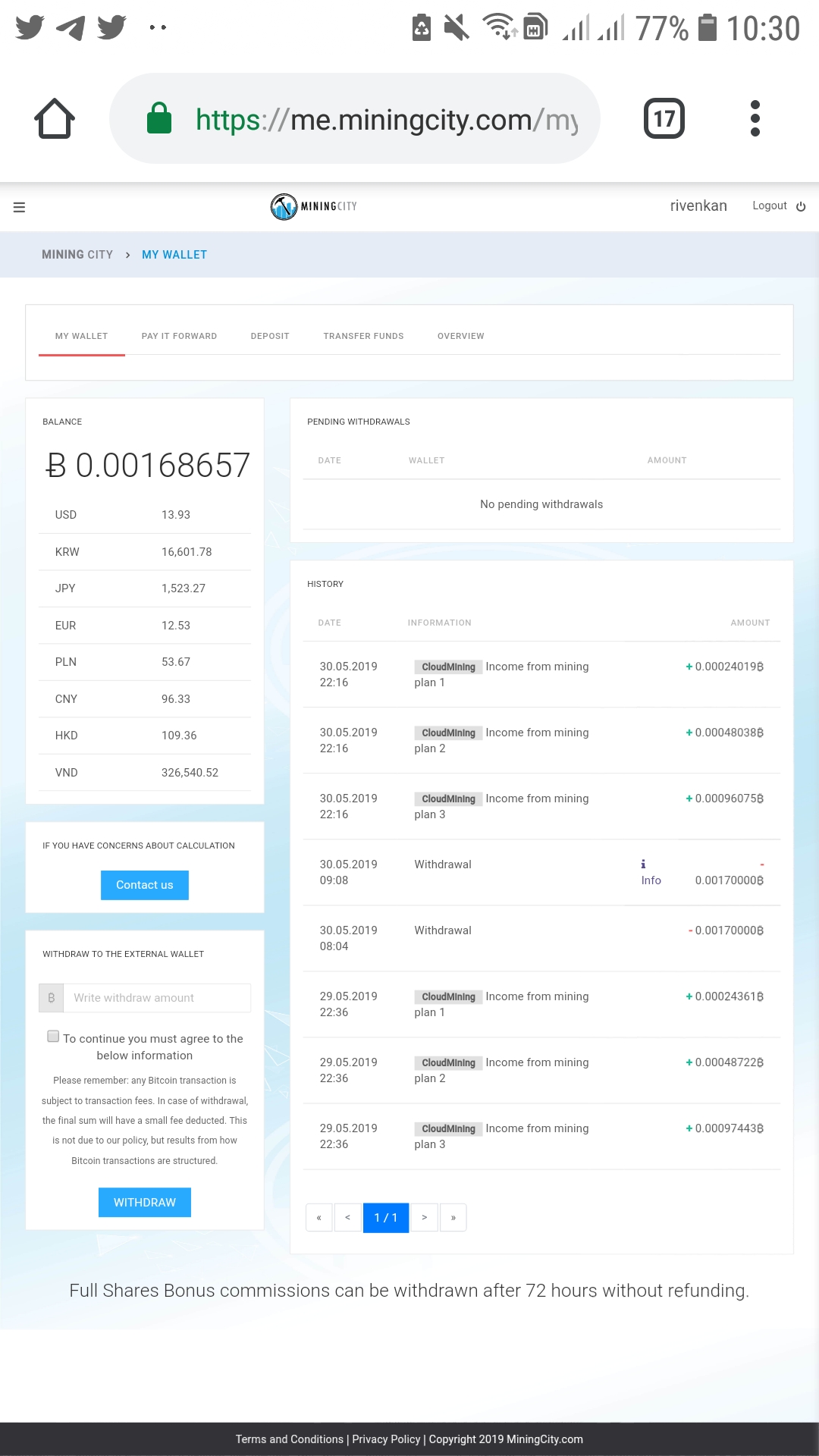This screenshot has height=1456, width=819.
Task: Click the CloudMining tag on 30.05.2019 plan 1
Action: 448,667
